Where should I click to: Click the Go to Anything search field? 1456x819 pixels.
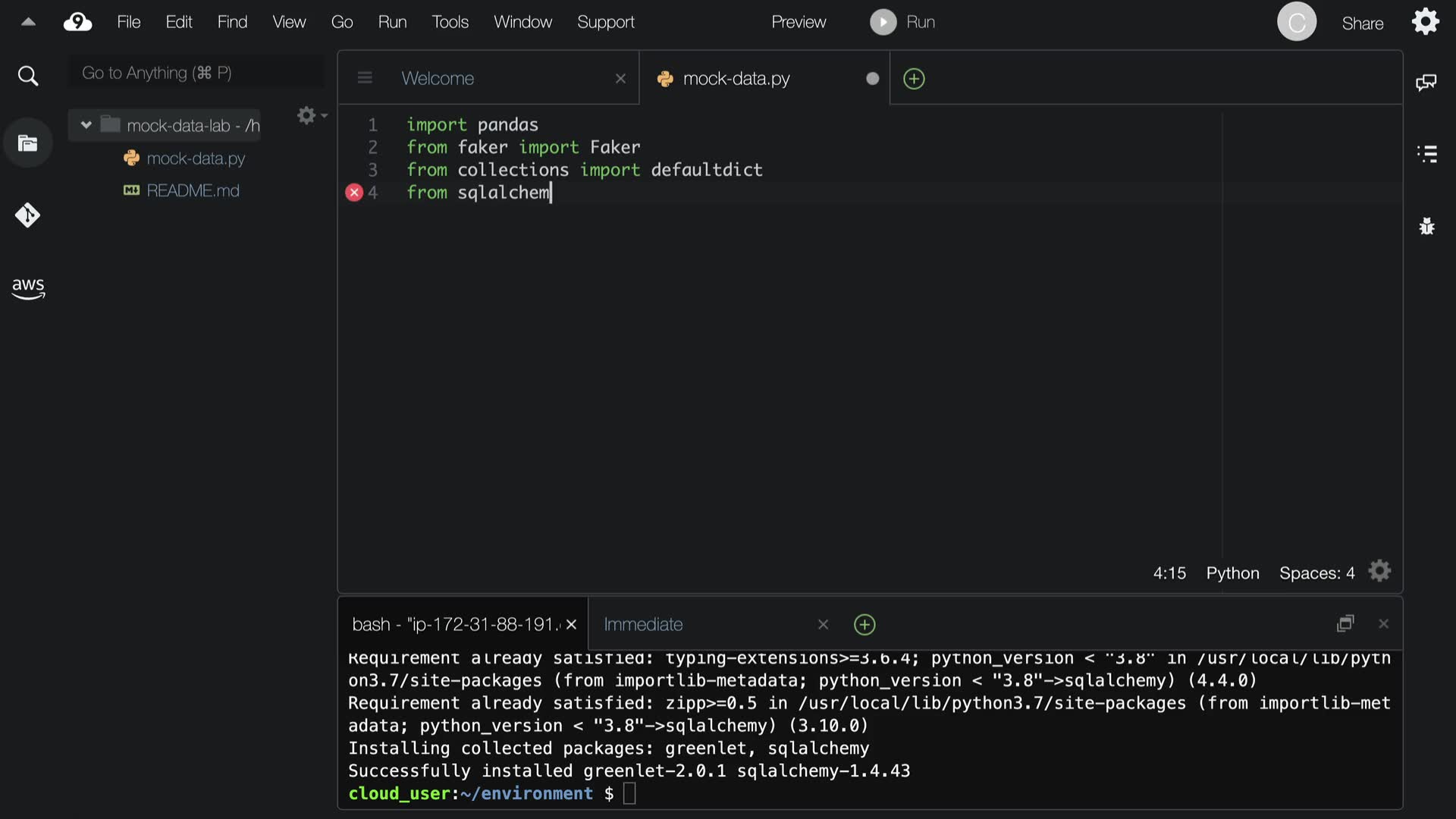point(196,73)
